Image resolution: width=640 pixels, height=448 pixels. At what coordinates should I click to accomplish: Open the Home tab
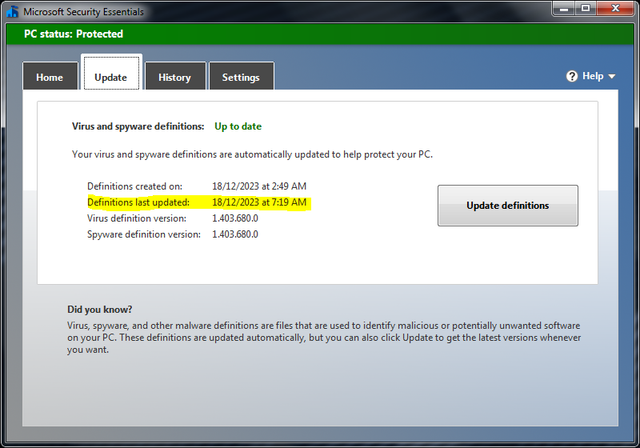pos(50,76)
